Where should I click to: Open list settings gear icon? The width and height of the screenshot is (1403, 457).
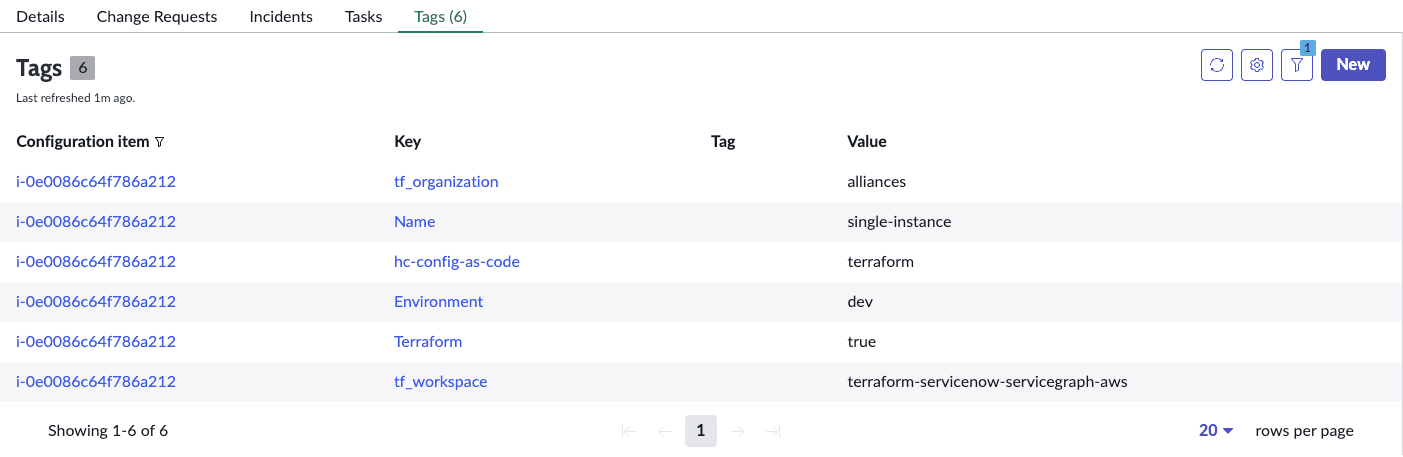[1257, 65]
